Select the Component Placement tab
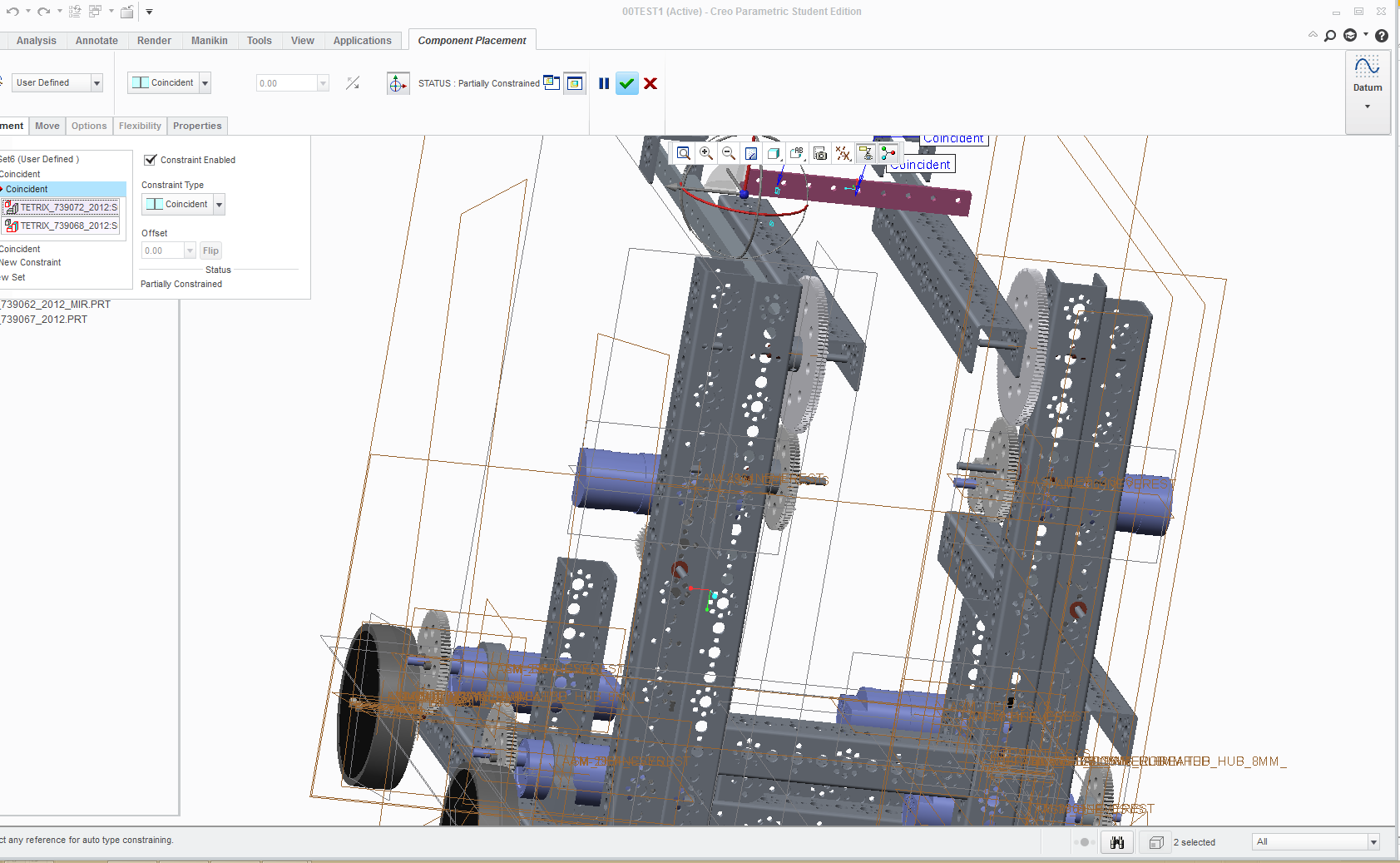This screenshot has width=1400, height=863. 472,41
